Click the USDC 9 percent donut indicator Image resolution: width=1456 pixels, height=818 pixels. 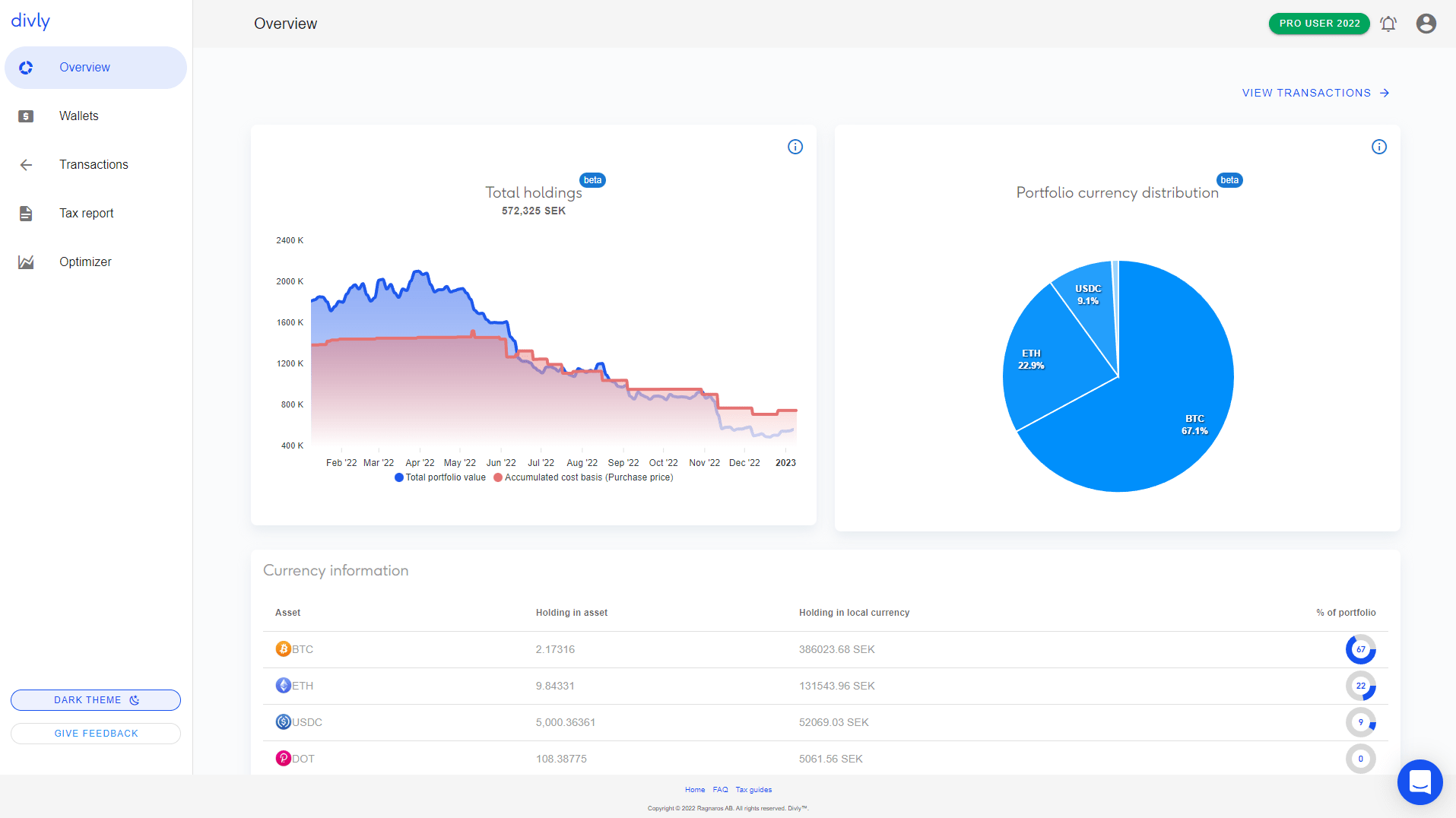tap(1360, 722)
